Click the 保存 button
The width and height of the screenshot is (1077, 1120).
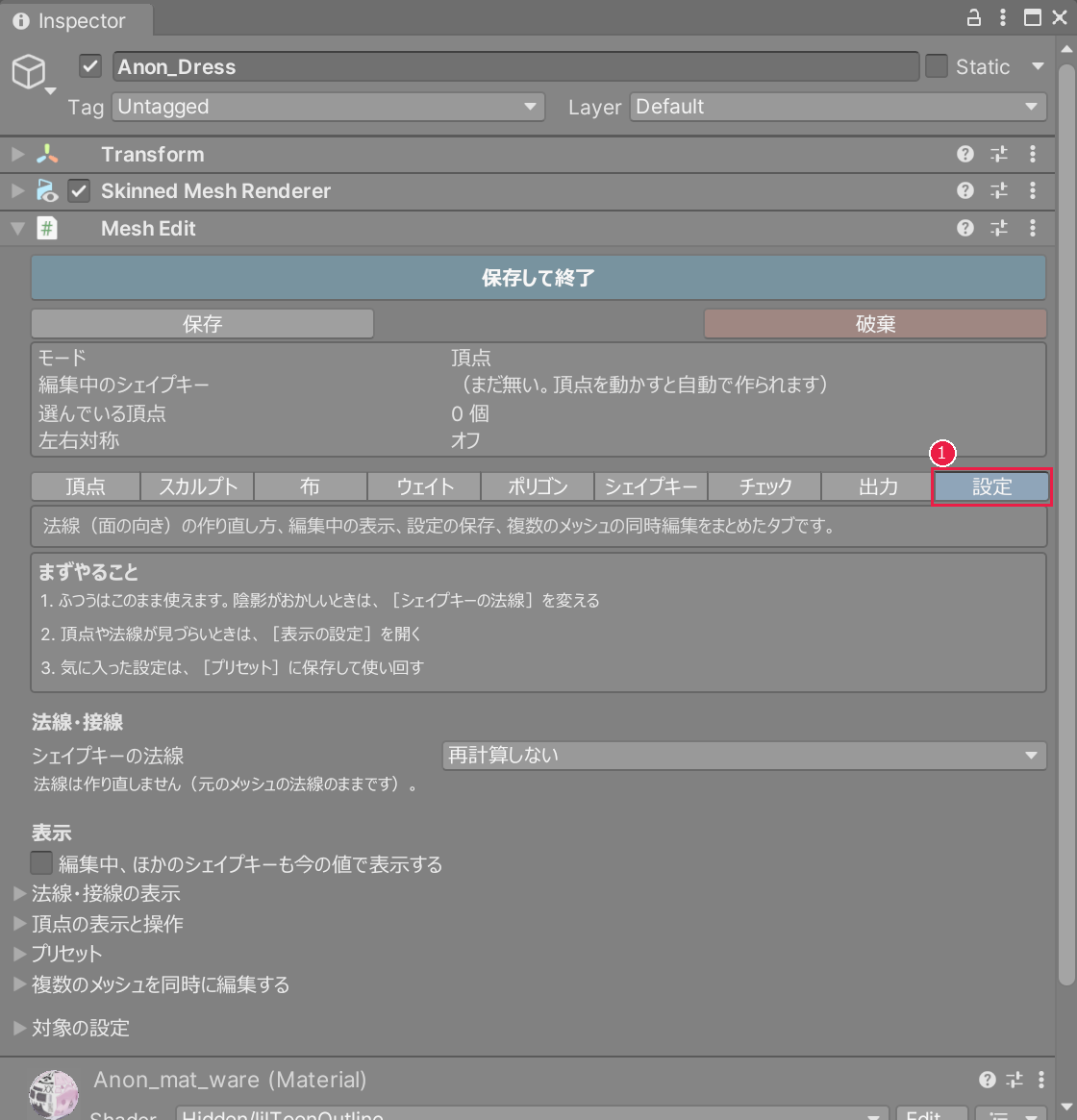tap(202, 324)
